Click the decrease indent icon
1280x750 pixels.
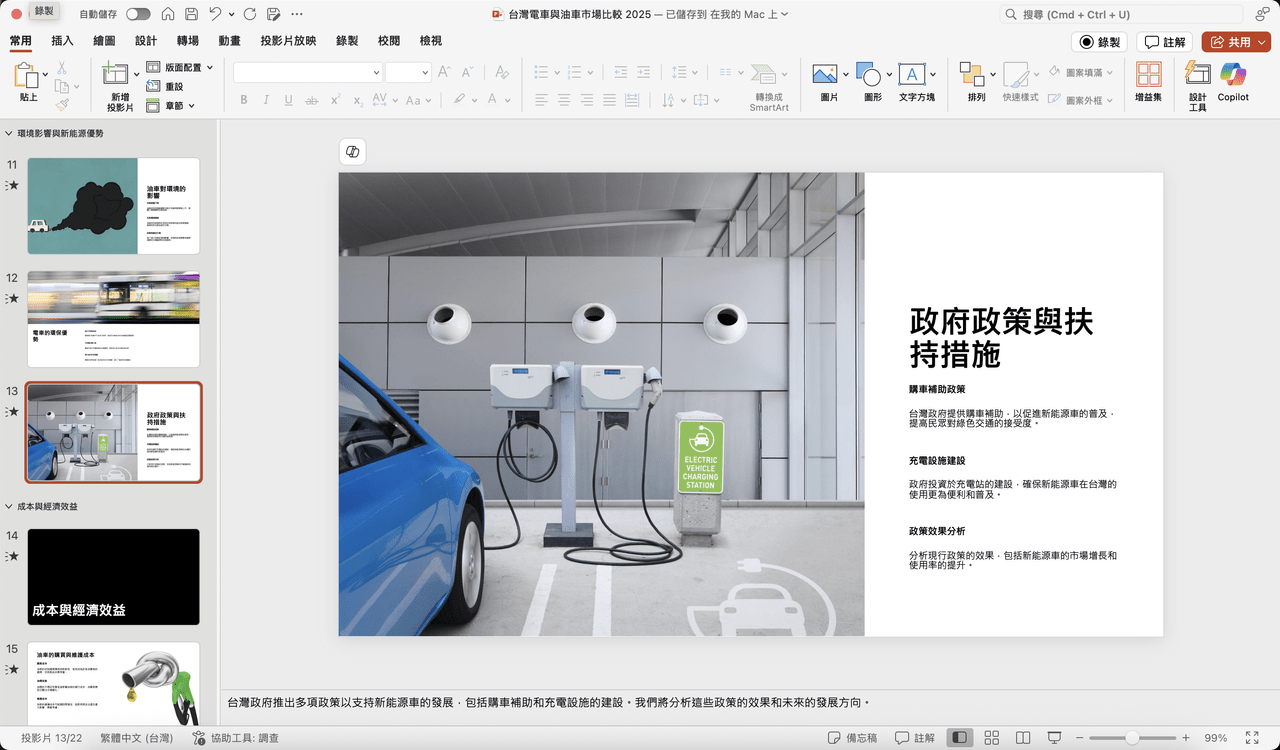(x=620, y=72)
